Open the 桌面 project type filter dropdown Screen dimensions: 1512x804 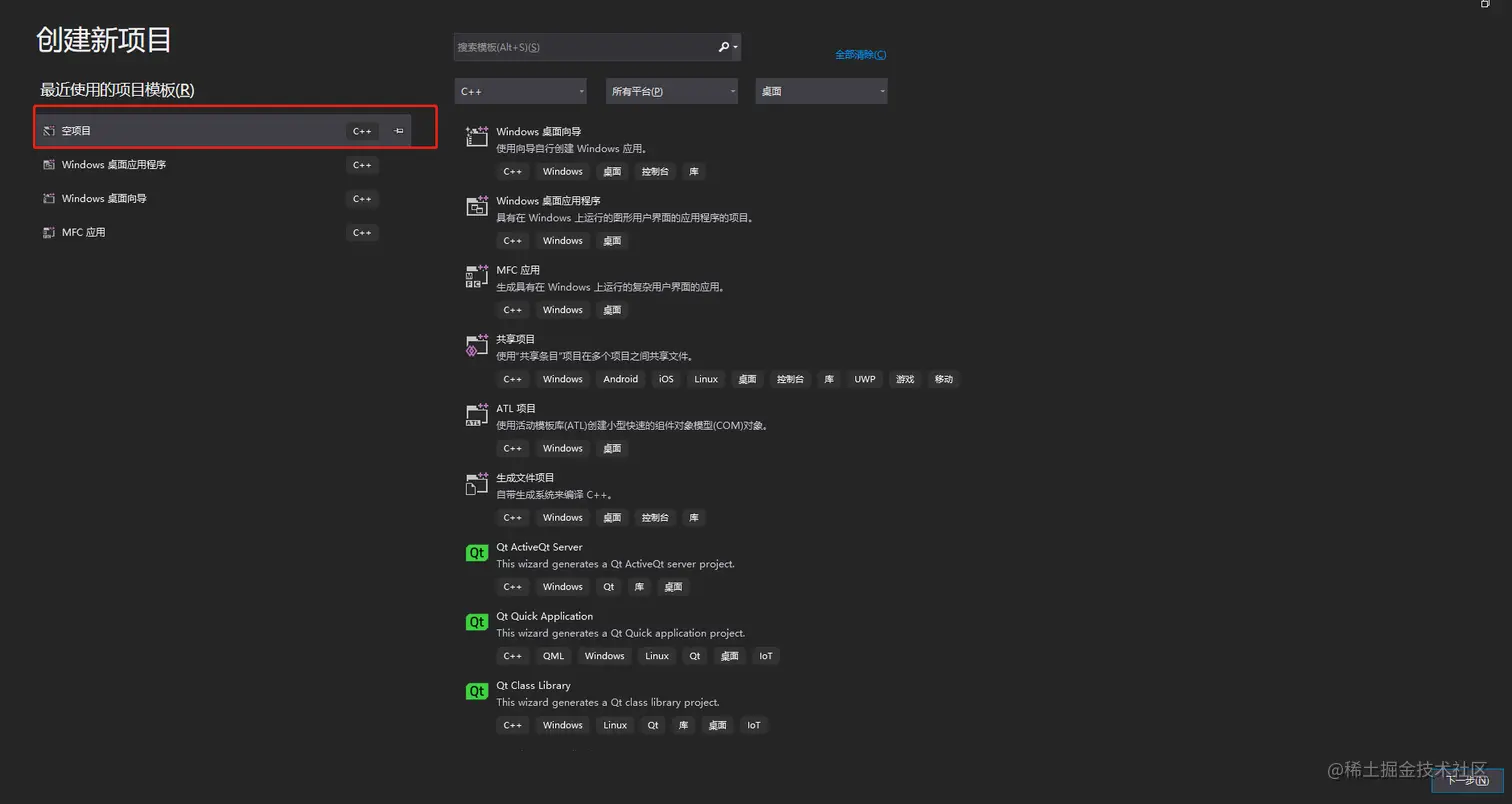click(821, 91)
